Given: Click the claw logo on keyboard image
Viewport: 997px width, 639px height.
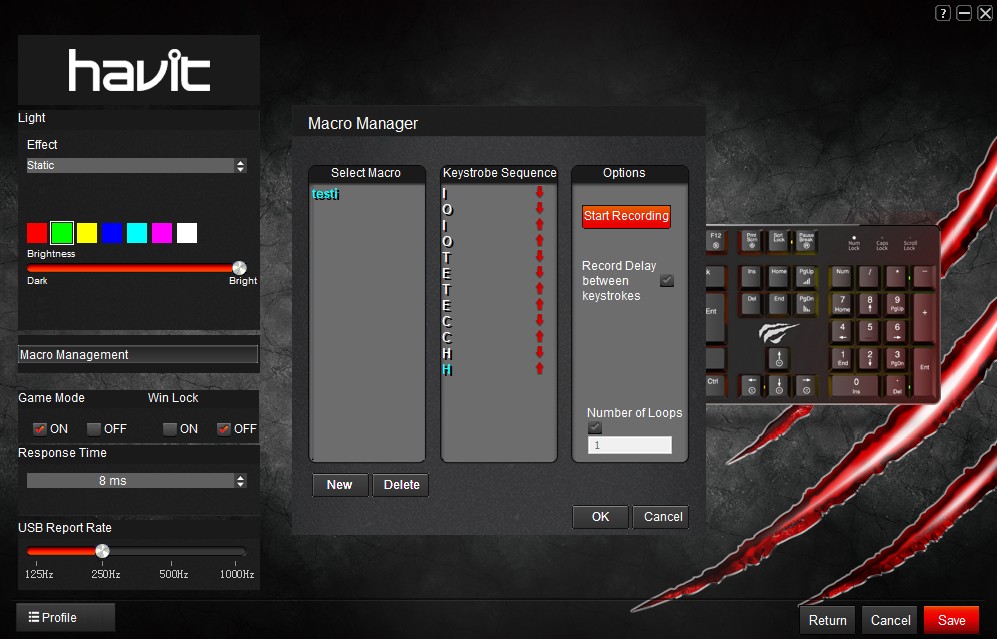Looking at the screenshot, I should (x=778, y=331).
